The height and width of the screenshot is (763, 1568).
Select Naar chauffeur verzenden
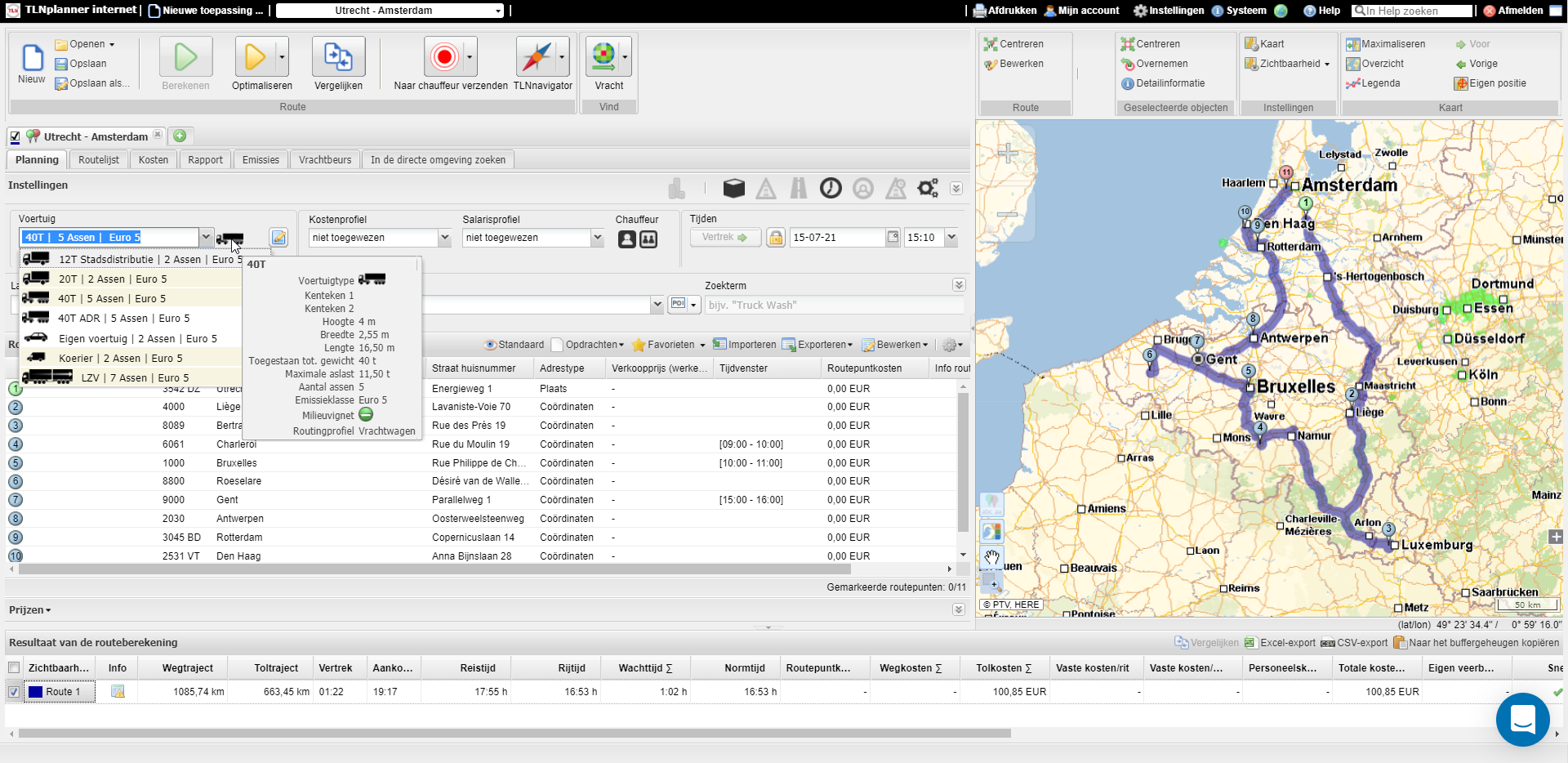pyautogui.click(x=445, y=57)
